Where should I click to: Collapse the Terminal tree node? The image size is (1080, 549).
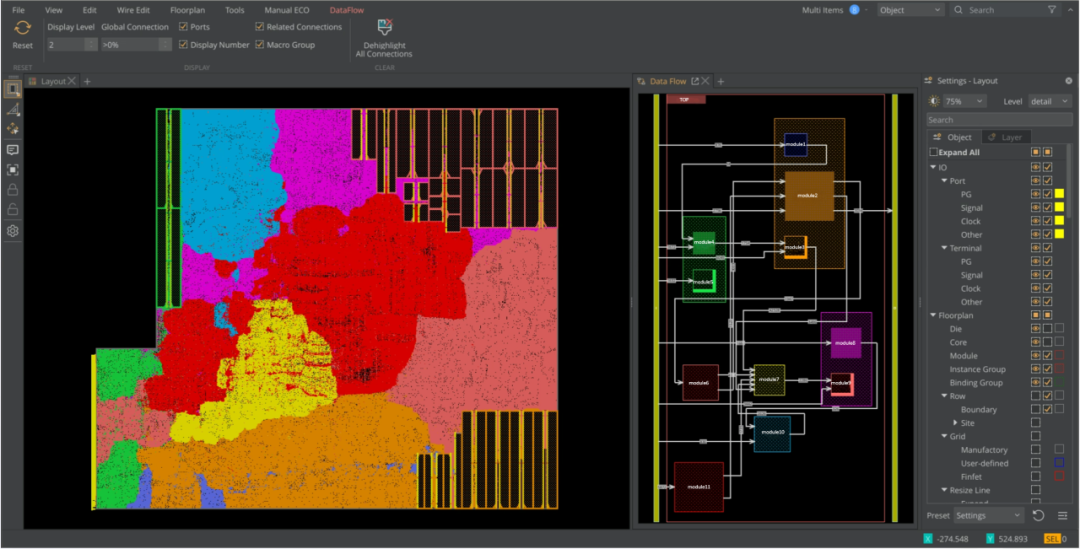coord(945,248)
